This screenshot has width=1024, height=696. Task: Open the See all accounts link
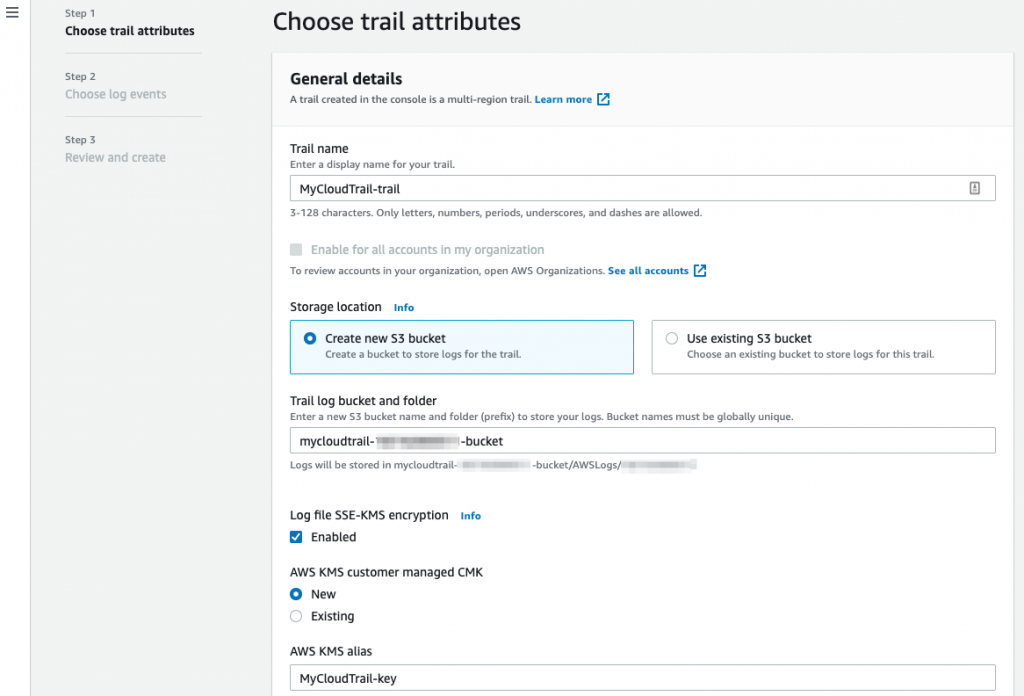pyautogui.click(x=648, y=270)
